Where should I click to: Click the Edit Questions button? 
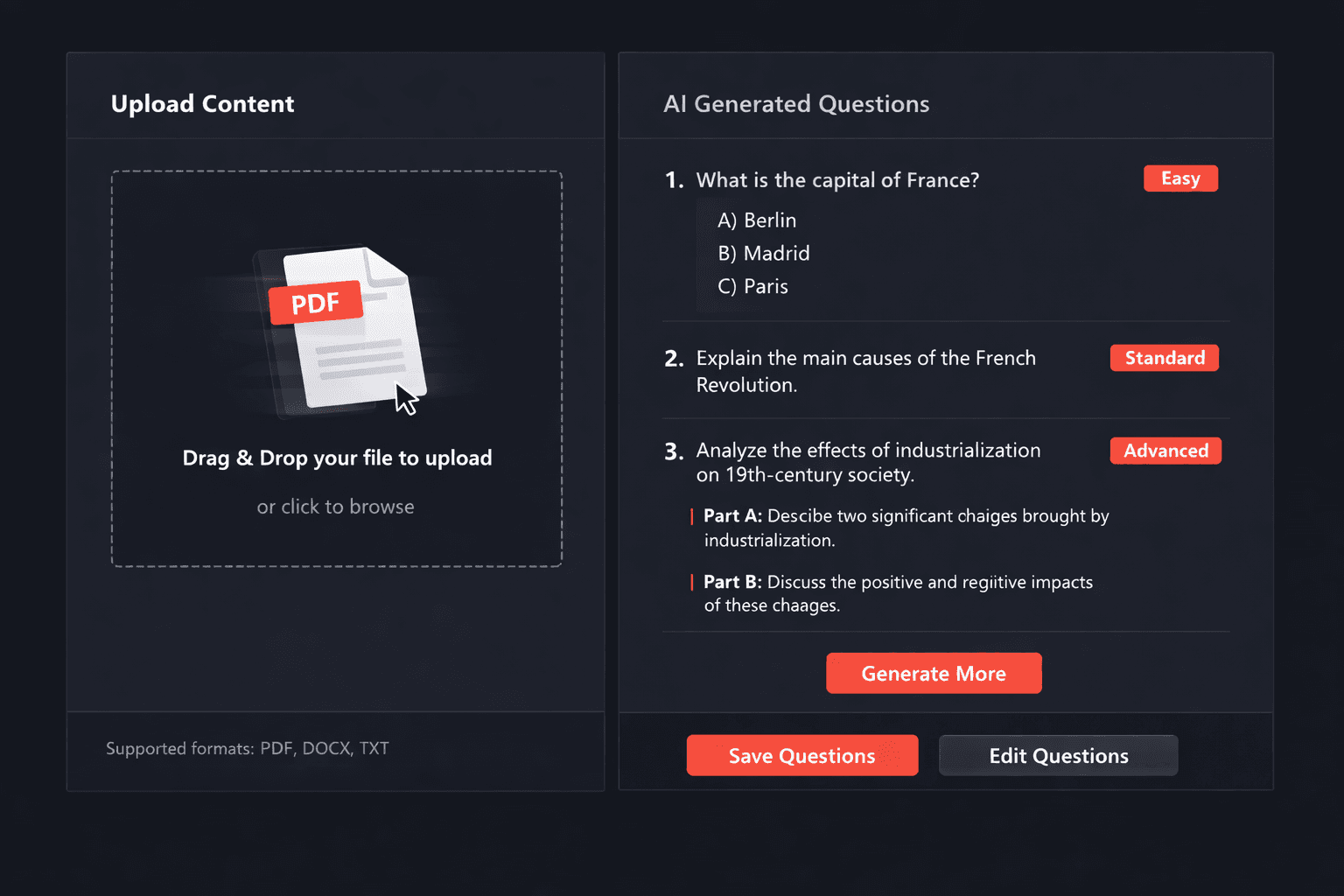[1058, 755]
